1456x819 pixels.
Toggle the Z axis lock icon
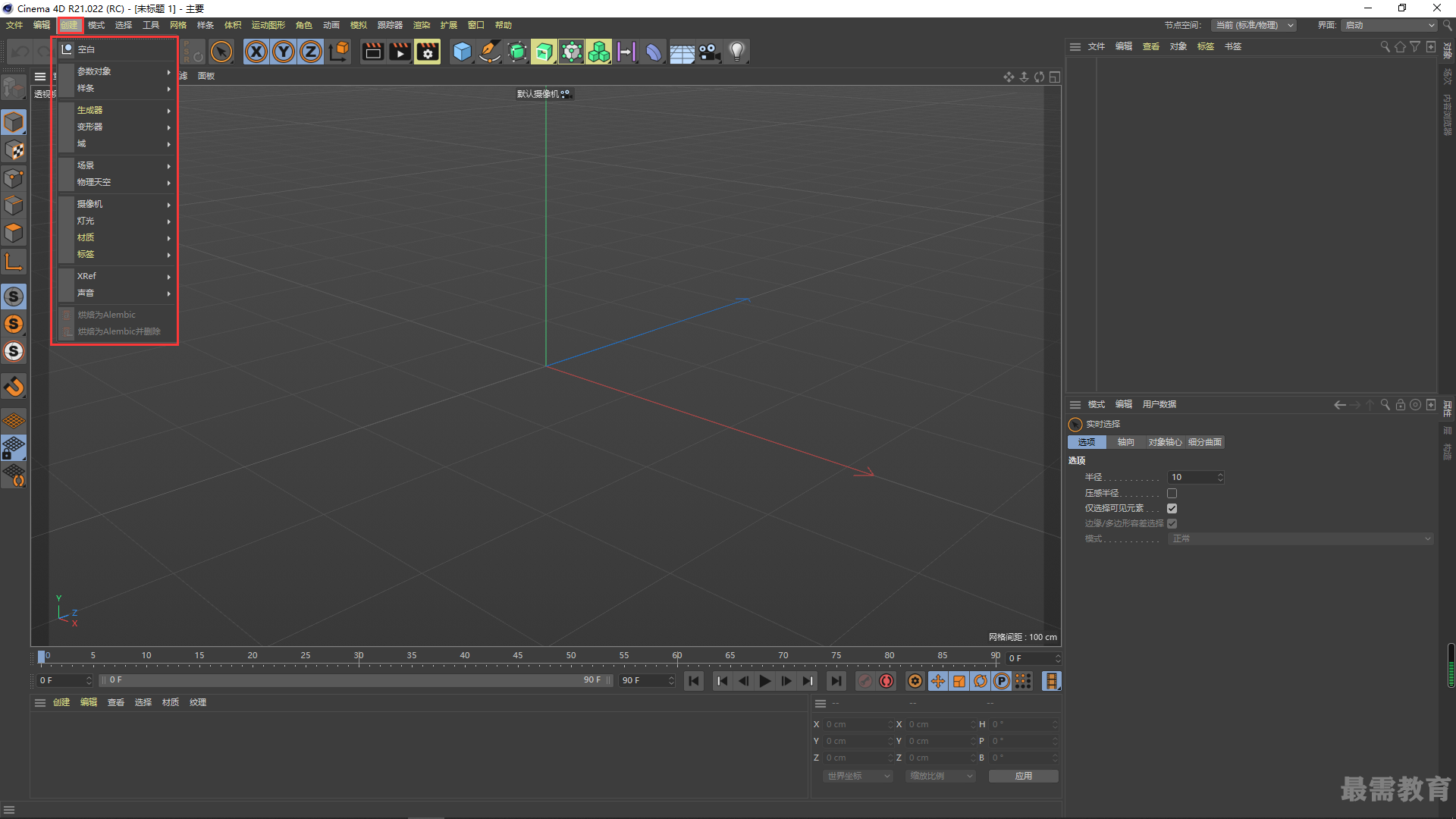(x=311, y=52)
